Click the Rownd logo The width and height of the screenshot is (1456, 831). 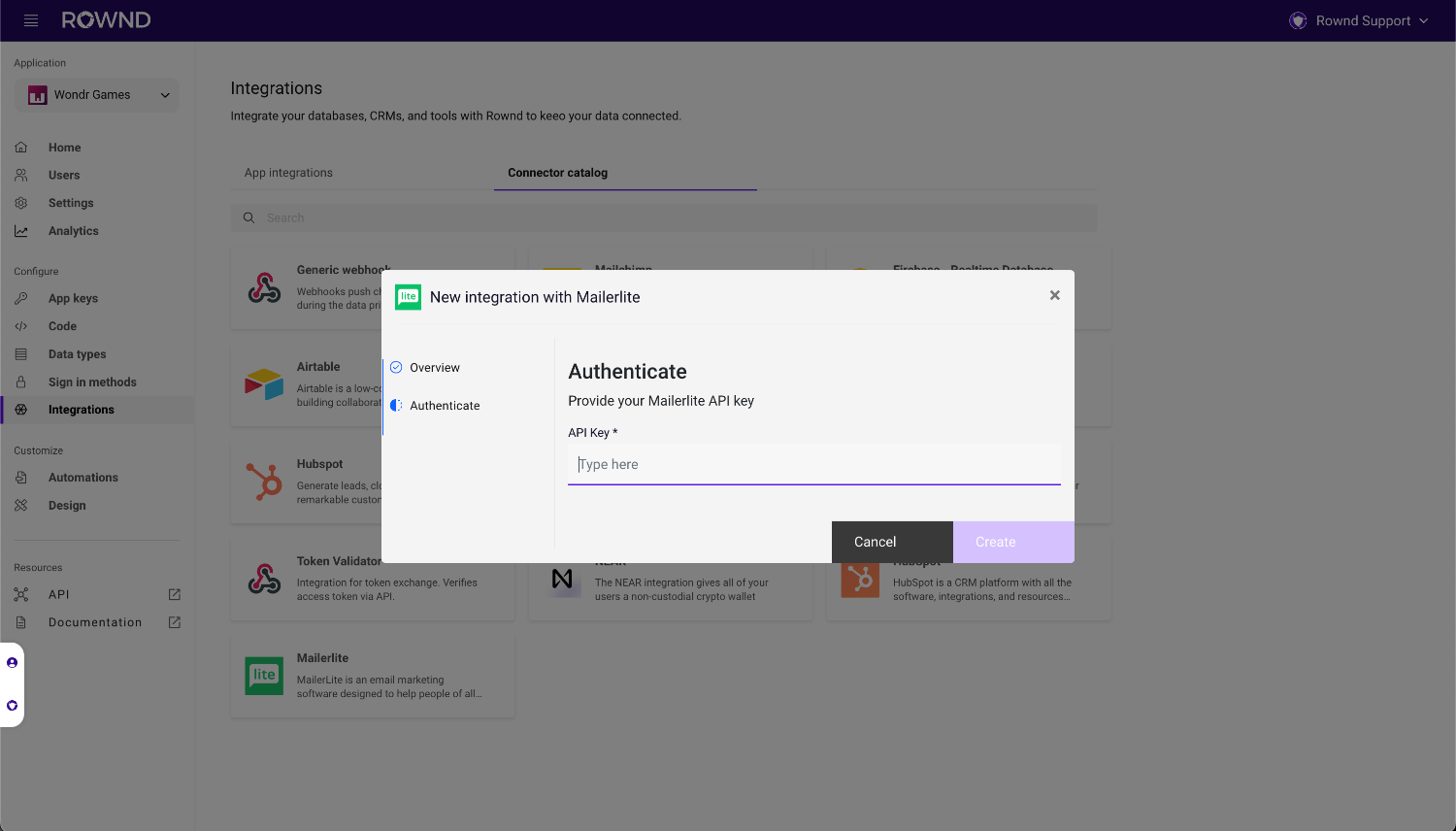click(x=107, y=20)
